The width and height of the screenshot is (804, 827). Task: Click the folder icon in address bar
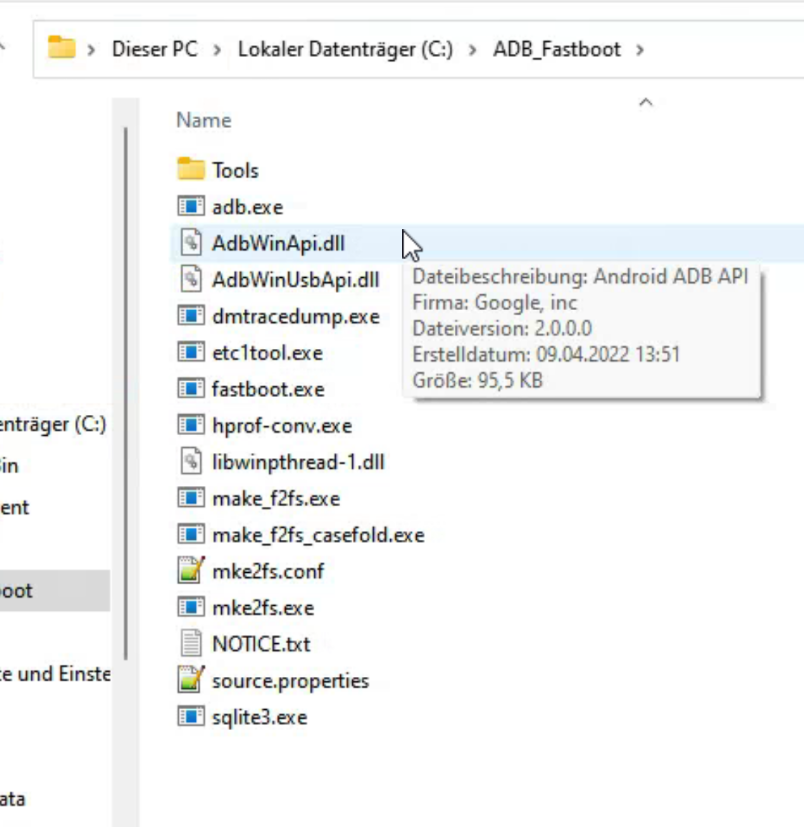[62, 48]
